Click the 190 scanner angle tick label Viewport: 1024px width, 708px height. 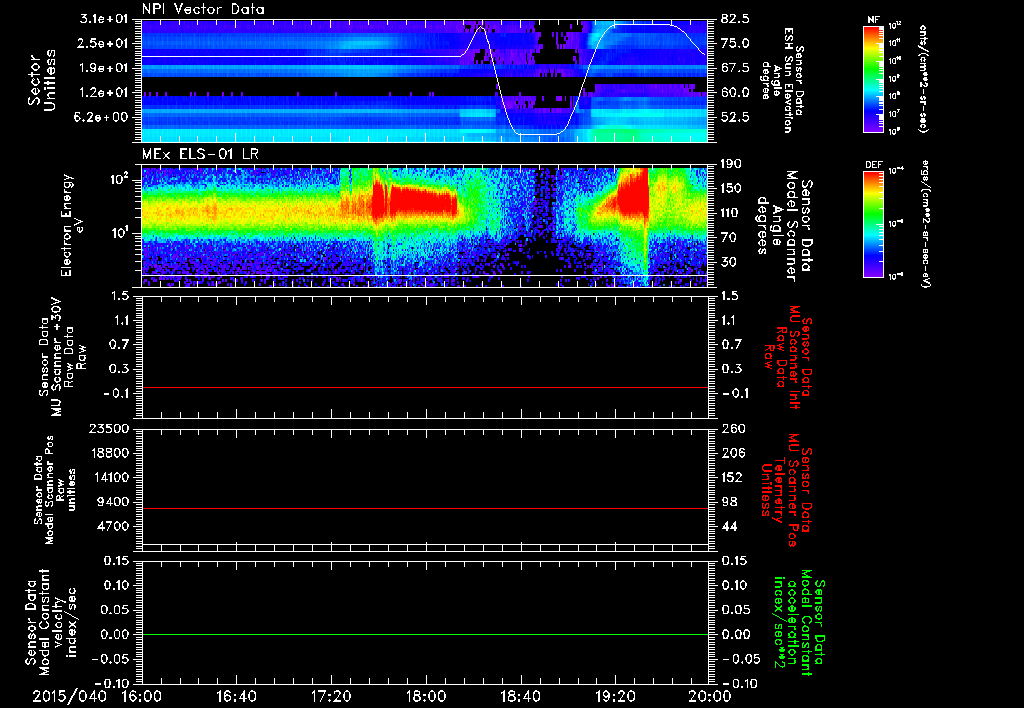731,164
